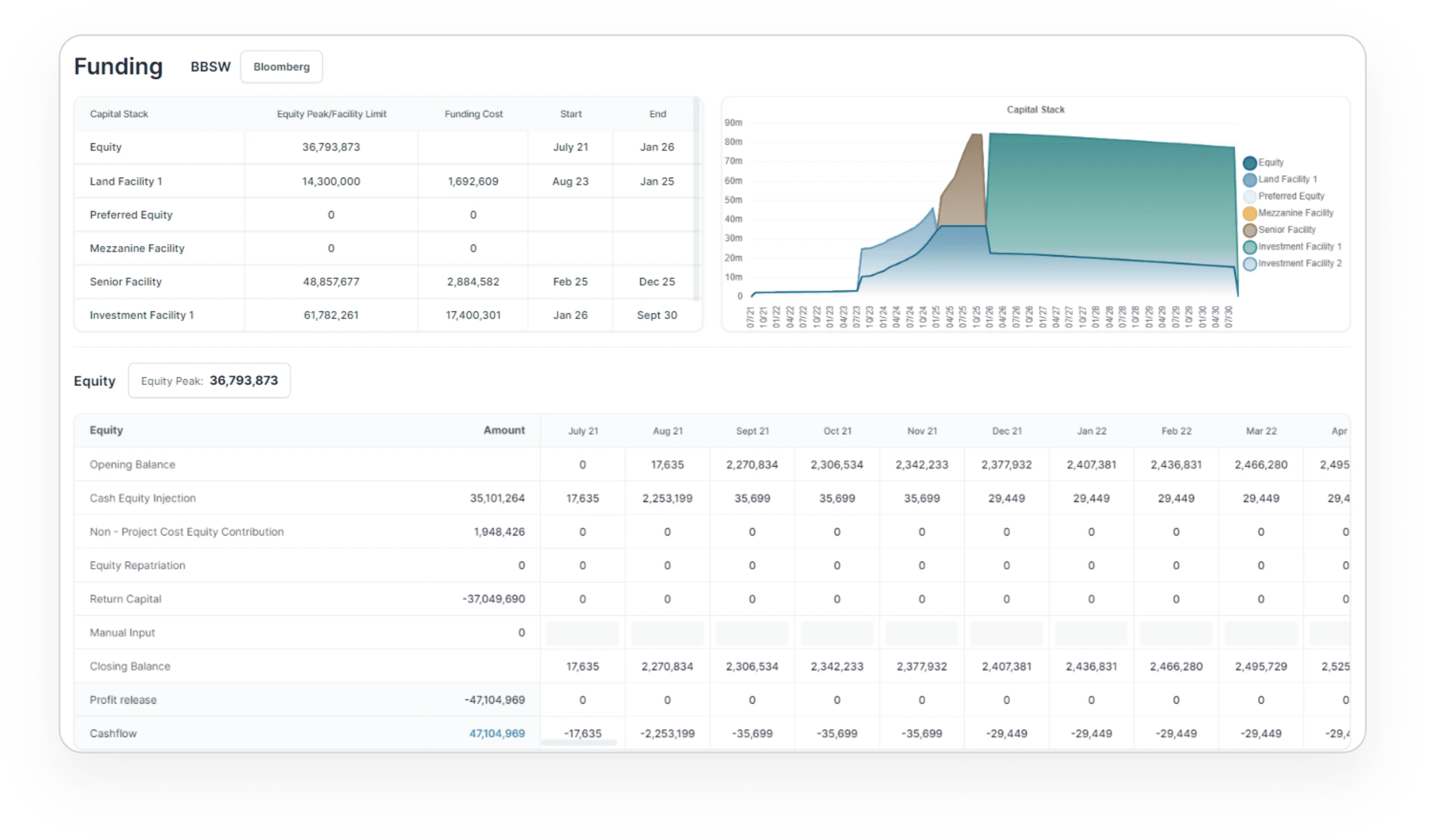Click the Capital Stack table vertical scrollbar
The width and height of the screenshot is (1429, 840).
click(697, 199)
